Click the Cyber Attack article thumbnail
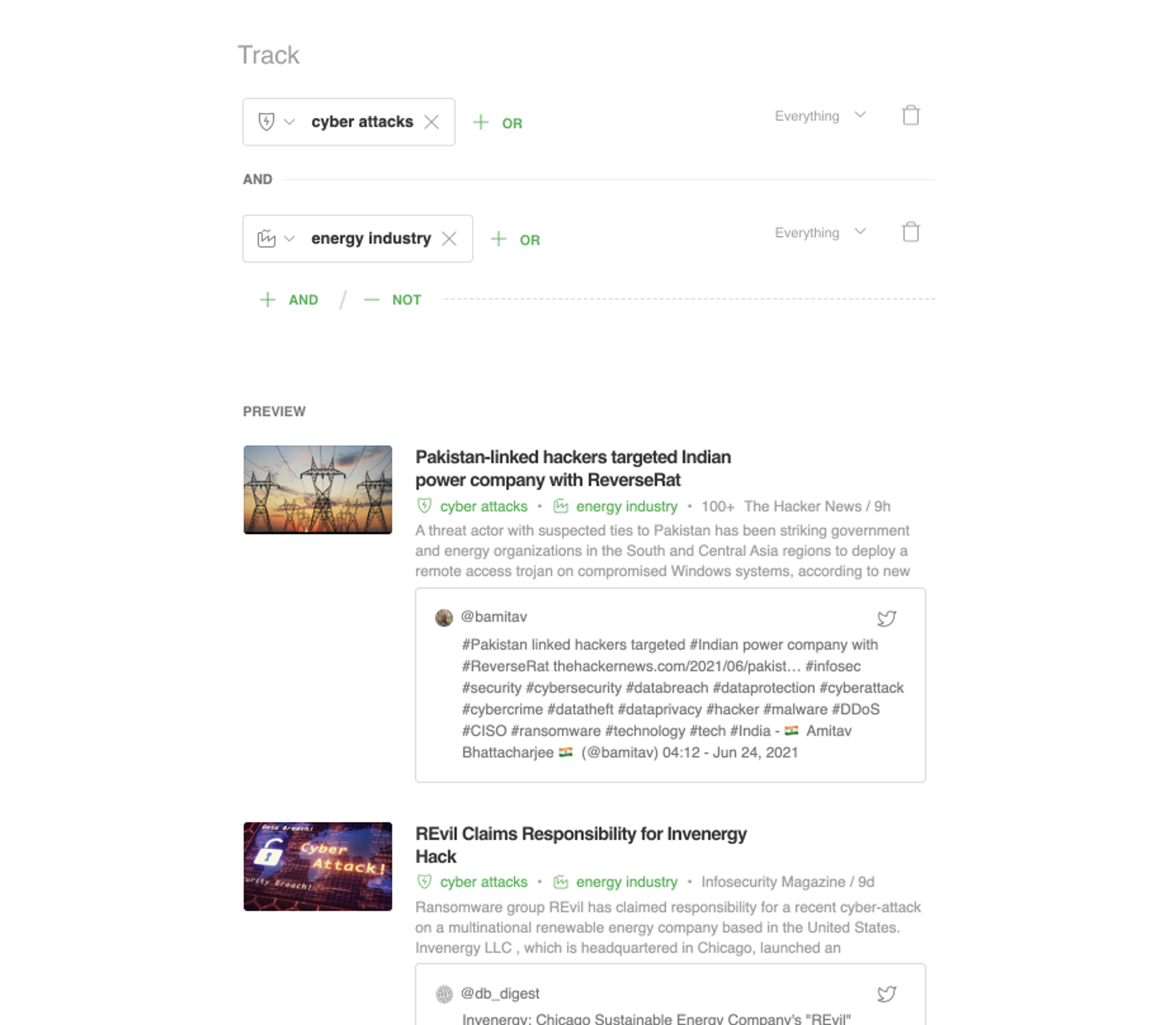Screen dimensions: 1176x1025 tap(318, 866)
